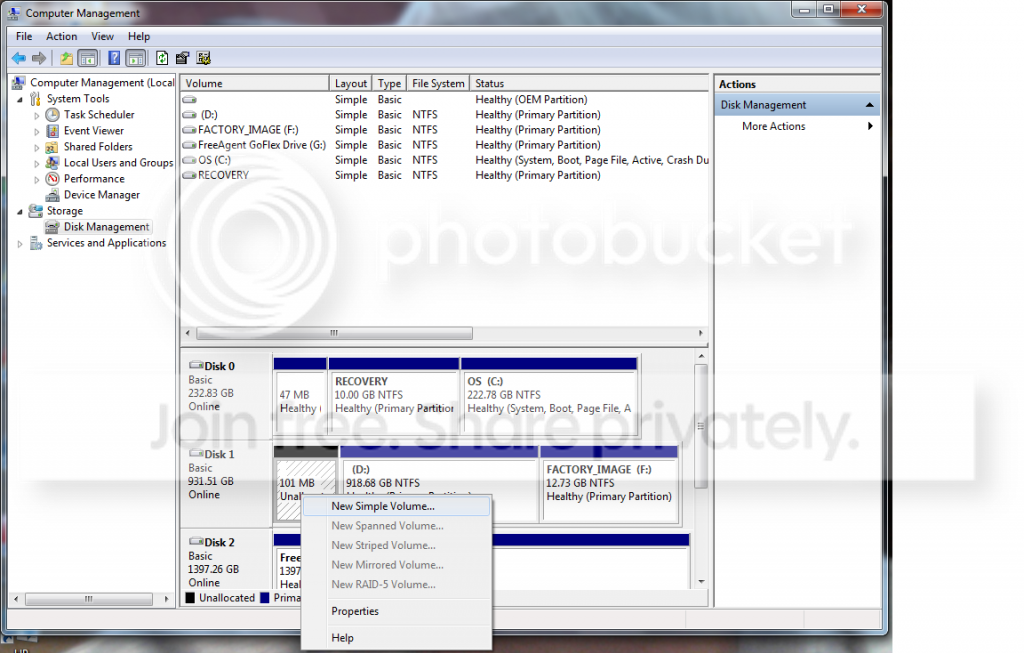This screenshot has height=653, width=1024.
Task: Collapse the Storage tree node
Action: coord(20,212)
